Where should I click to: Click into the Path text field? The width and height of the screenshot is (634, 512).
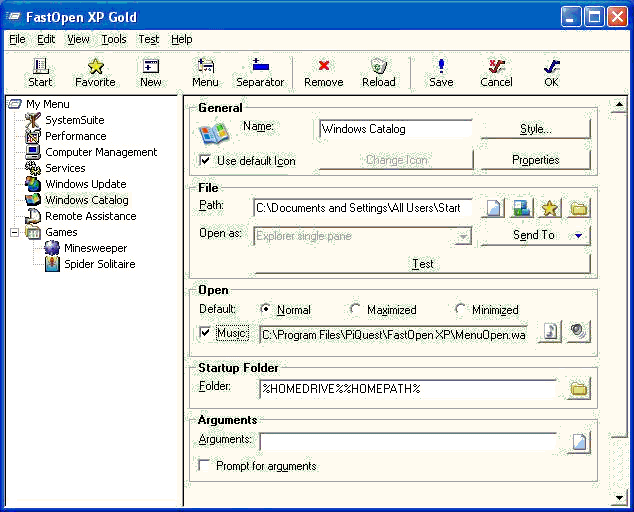pyautogui.click(x=362, y=208)
